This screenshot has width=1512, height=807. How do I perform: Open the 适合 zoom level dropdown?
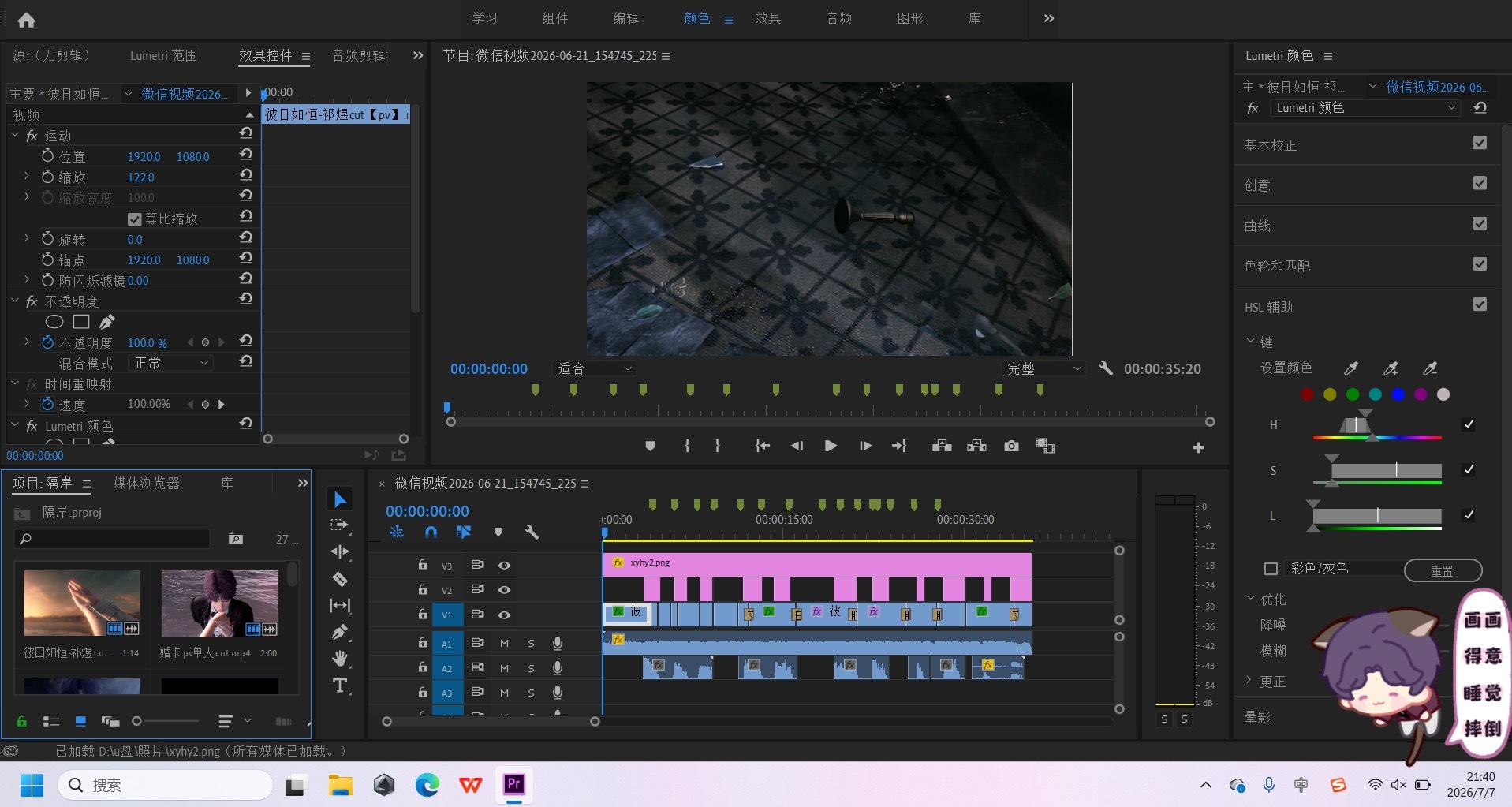click(595, 368)
